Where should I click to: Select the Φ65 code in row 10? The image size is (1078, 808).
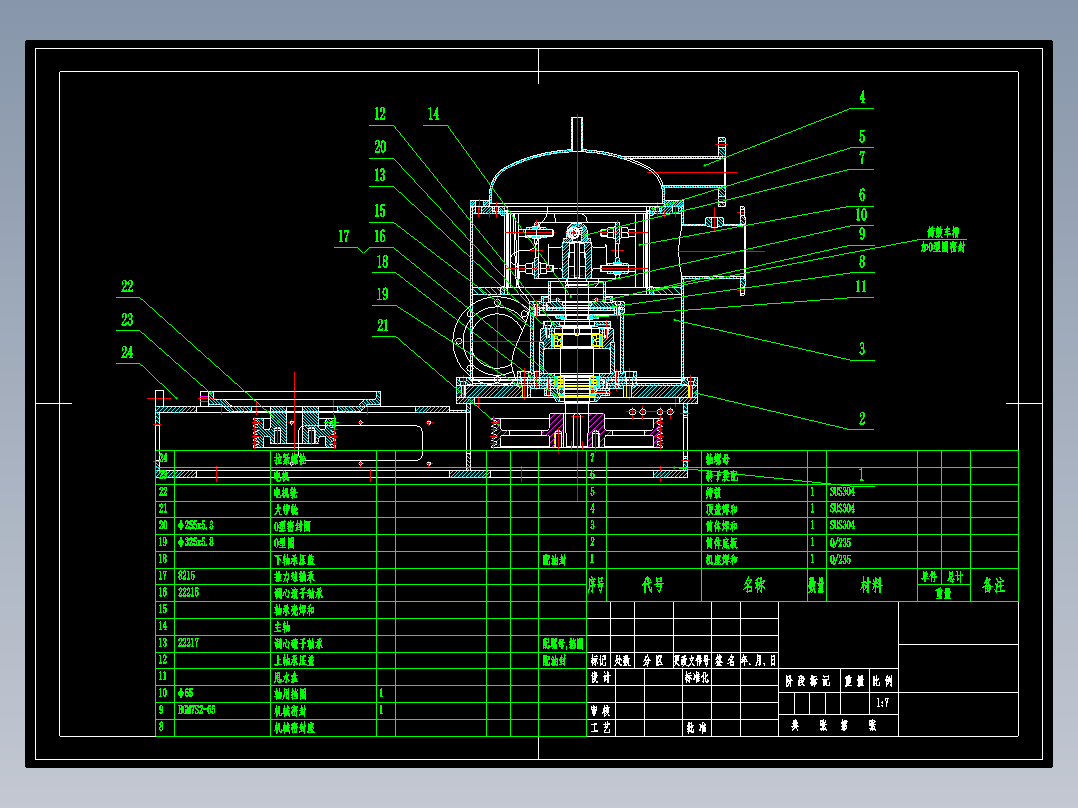pyautogui.click(x=186, y=693)
